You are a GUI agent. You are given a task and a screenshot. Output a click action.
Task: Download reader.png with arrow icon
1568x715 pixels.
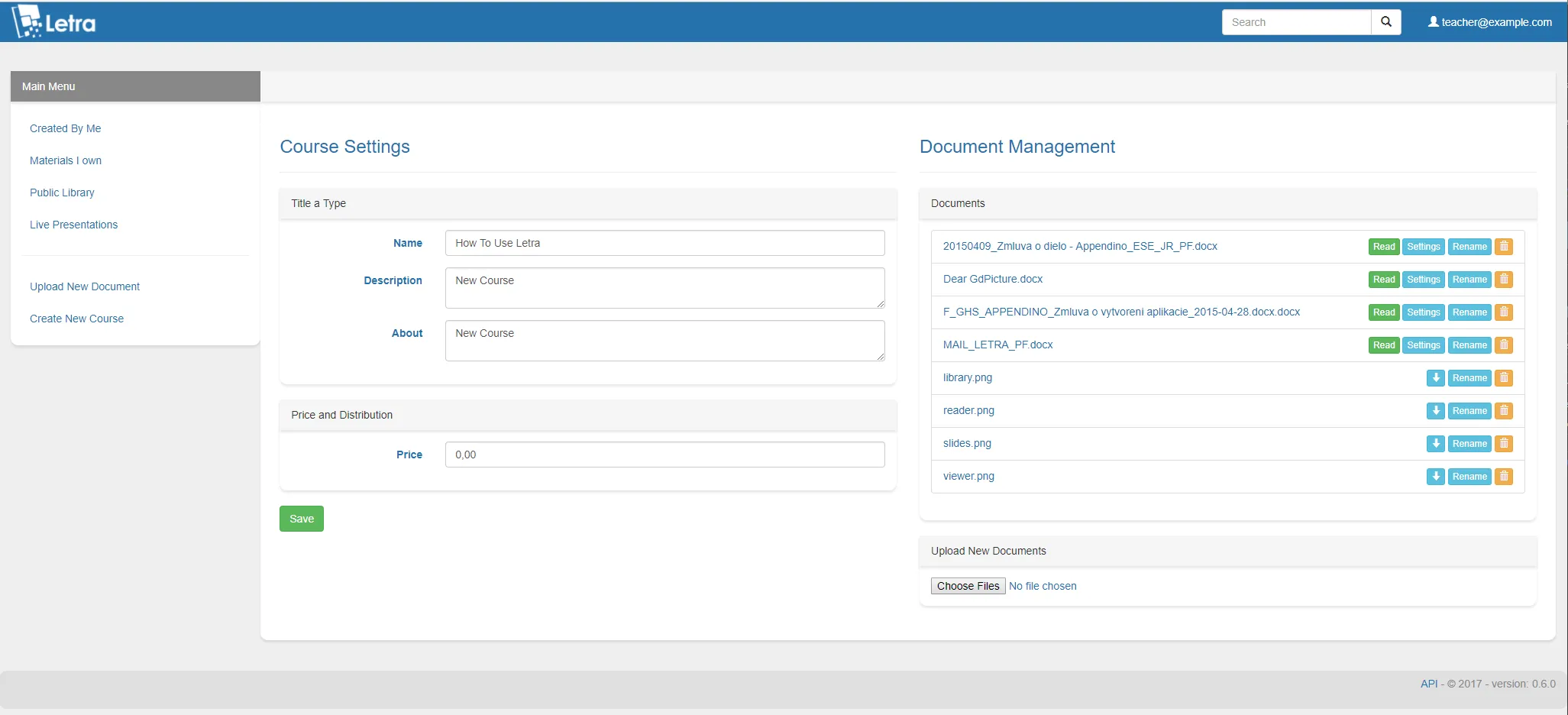(x=1436, y=411)
